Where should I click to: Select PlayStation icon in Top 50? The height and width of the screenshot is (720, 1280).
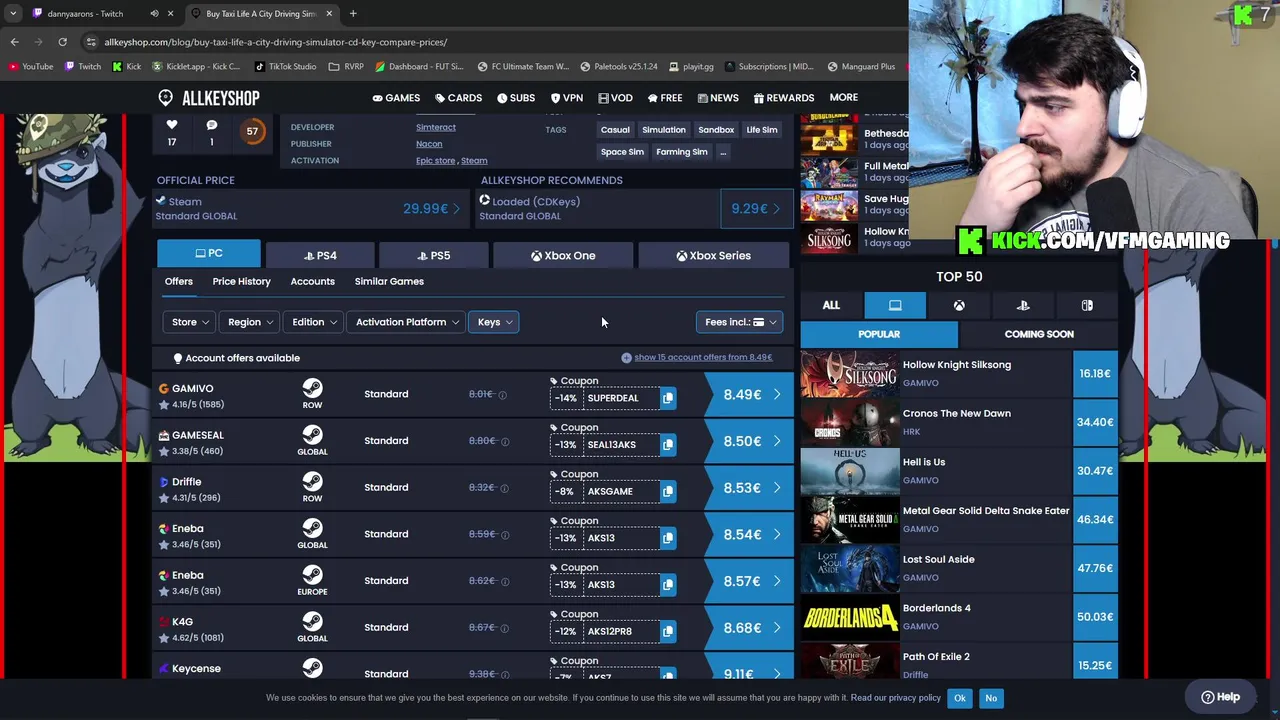click(x=1023, y=305)
